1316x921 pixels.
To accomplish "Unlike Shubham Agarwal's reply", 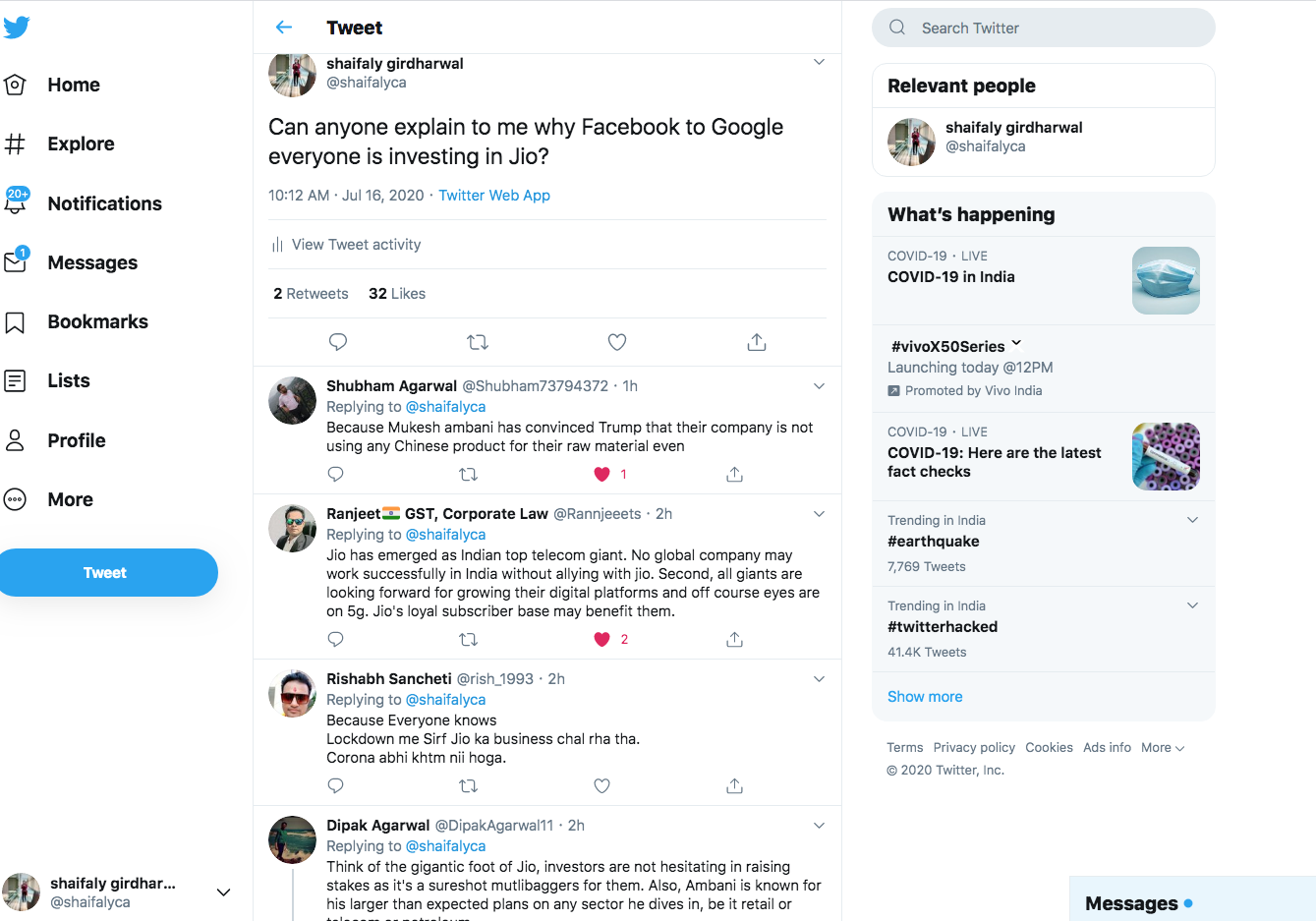I will coord(602,475).
